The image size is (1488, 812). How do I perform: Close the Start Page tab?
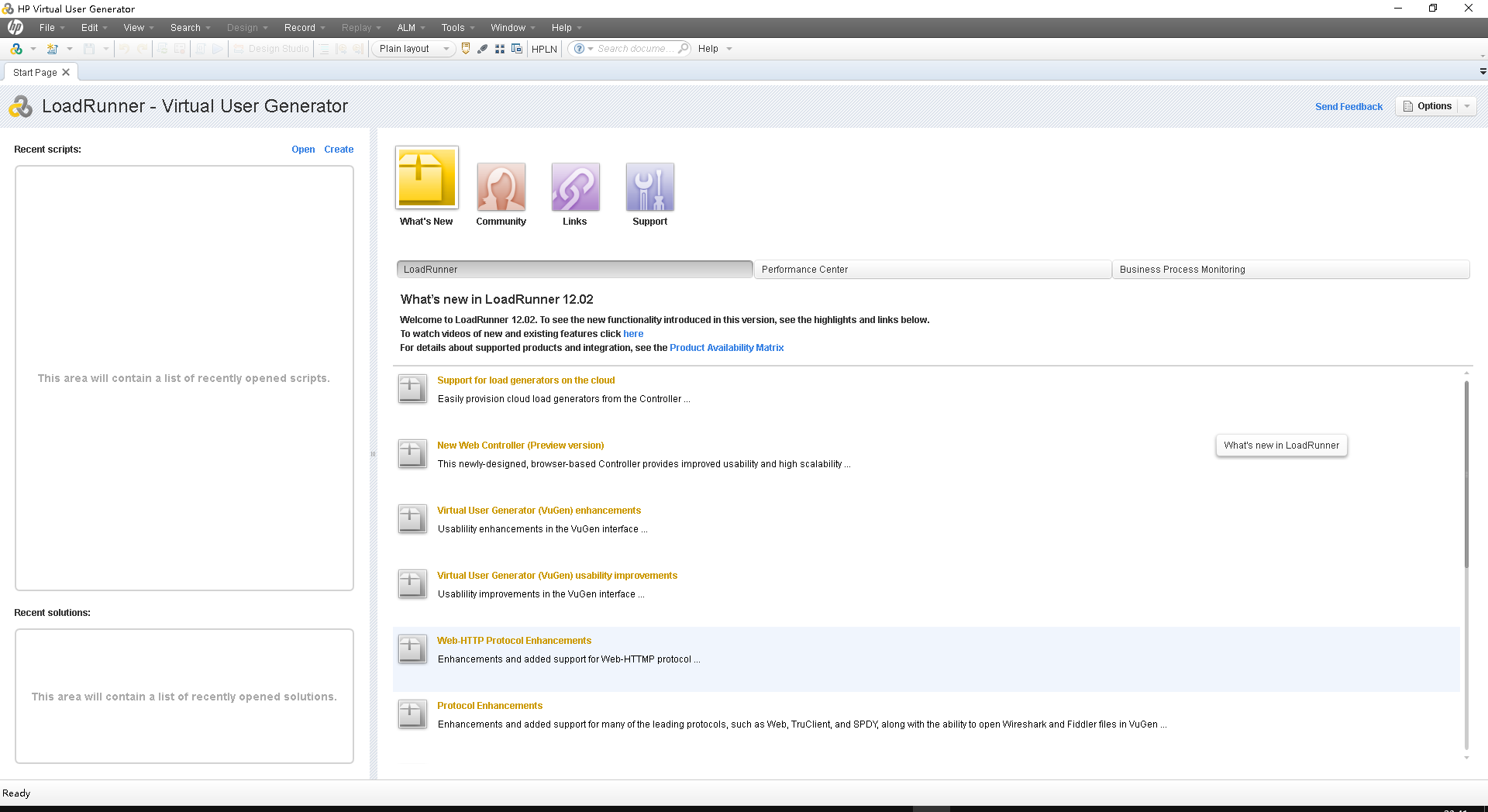tap(66, 72)
